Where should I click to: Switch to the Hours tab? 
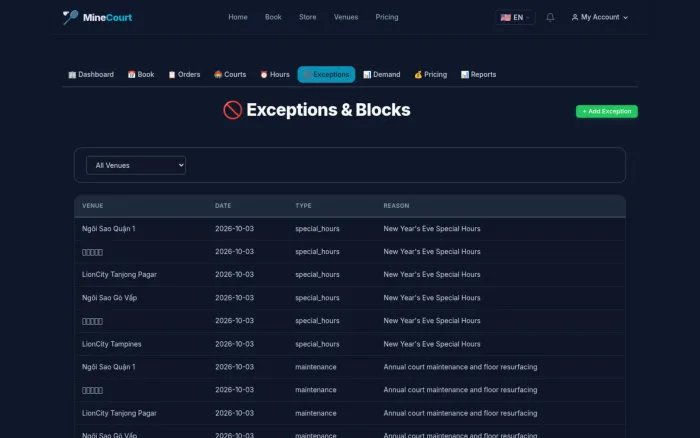click(x=275, y=75)
